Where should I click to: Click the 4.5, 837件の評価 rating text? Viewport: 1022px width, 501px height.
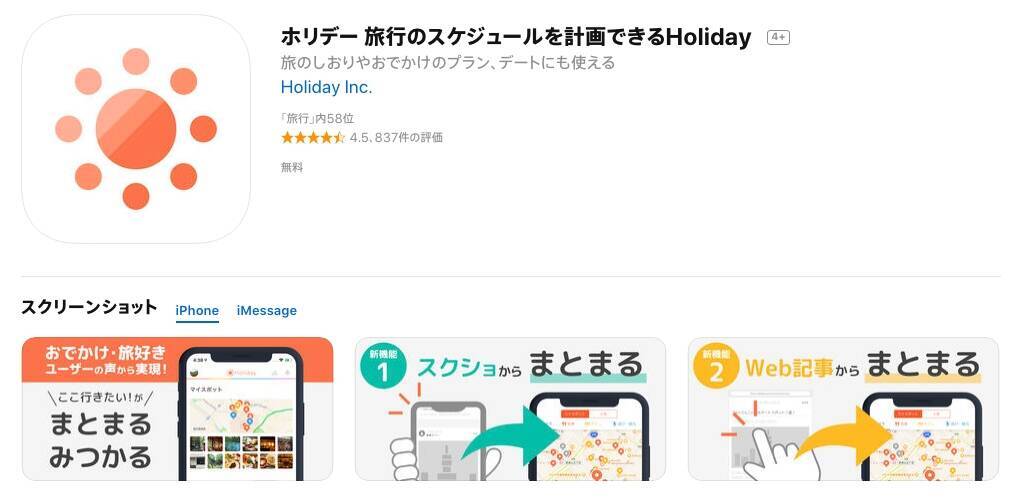tap(396, 137)
